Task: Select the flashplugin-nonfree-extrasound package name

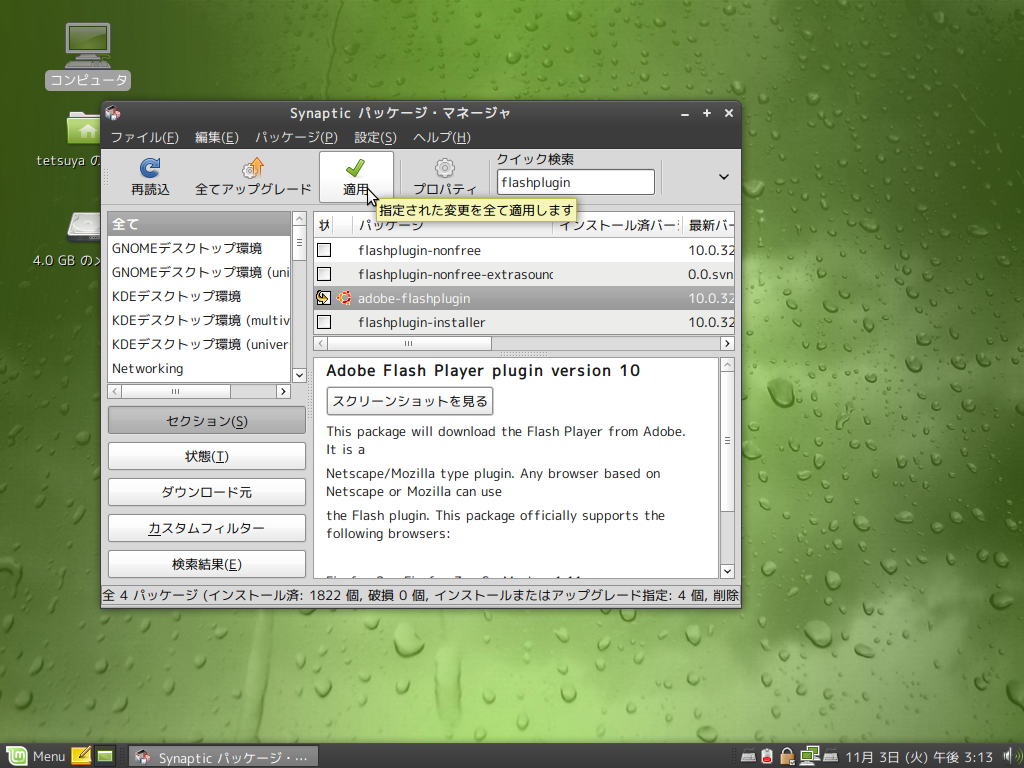Action: pyautogui.click(x=455, y=275)
